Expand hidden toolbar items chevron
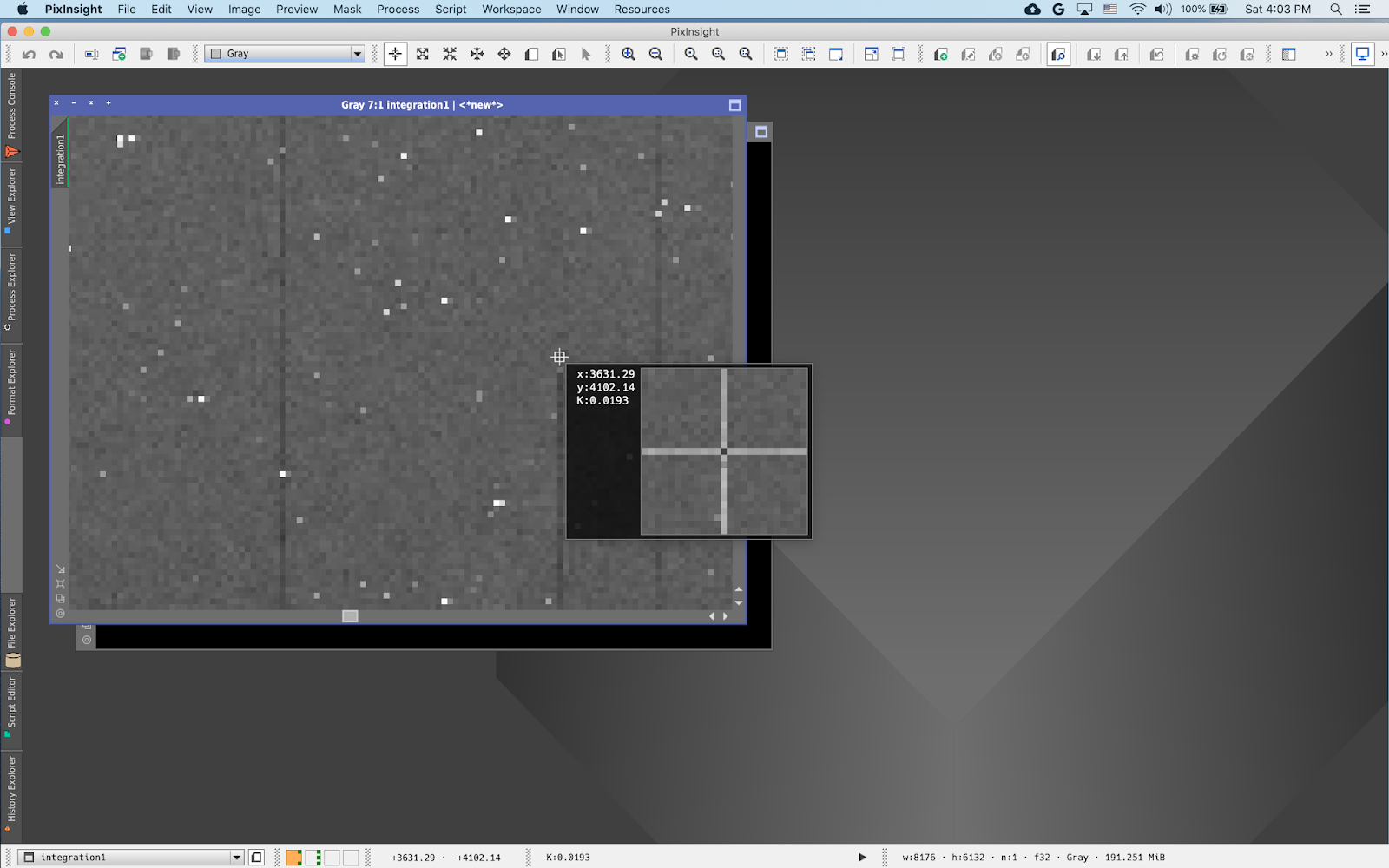Screen dimensions: 1389x868 point(1328,54)
